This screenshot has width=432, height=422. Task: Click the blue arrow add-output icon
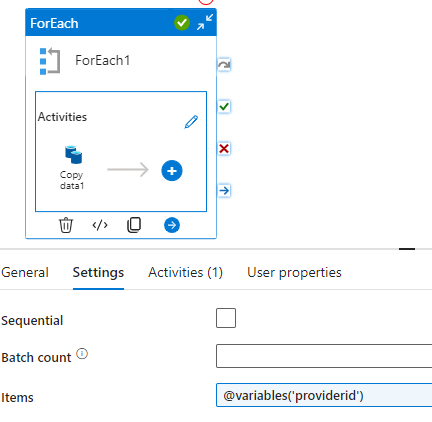click(x=172, y=225)
